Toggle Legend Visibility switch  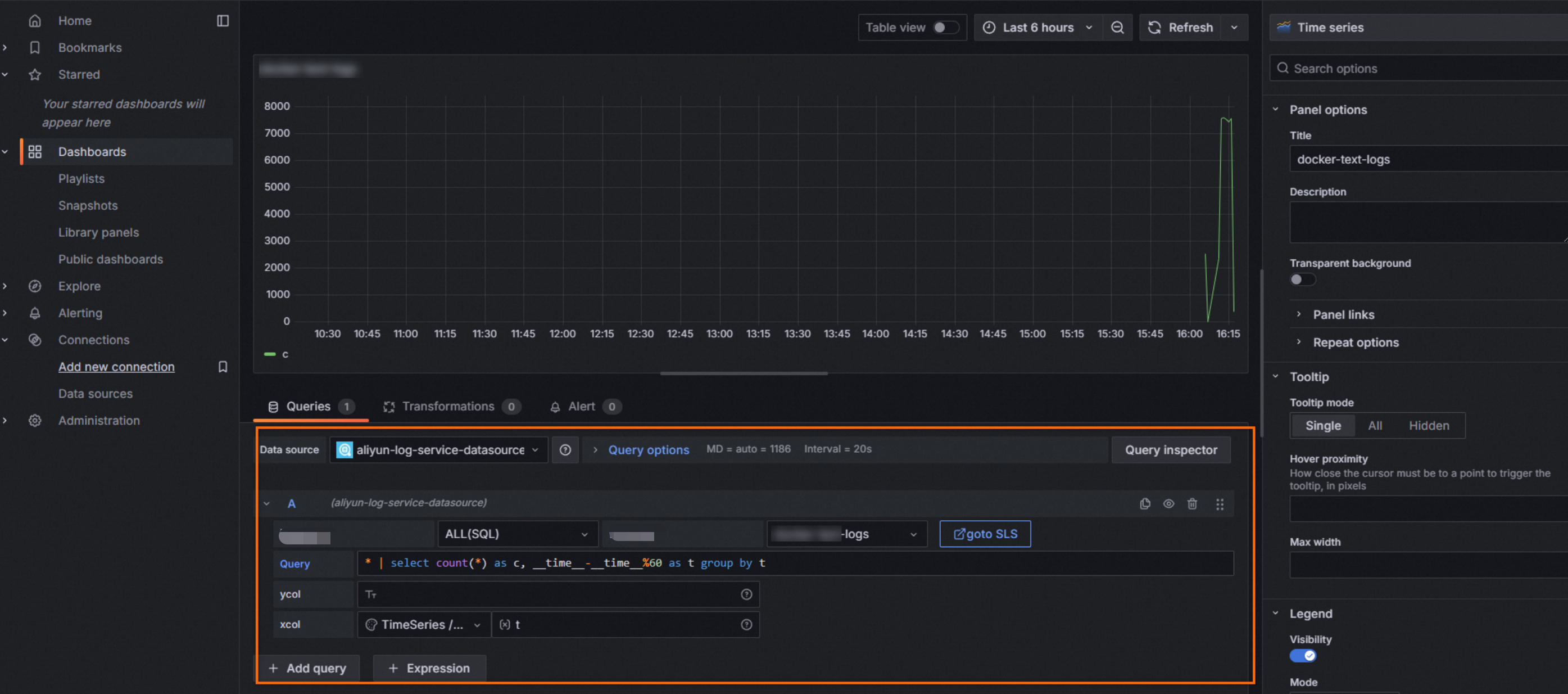1302,656
